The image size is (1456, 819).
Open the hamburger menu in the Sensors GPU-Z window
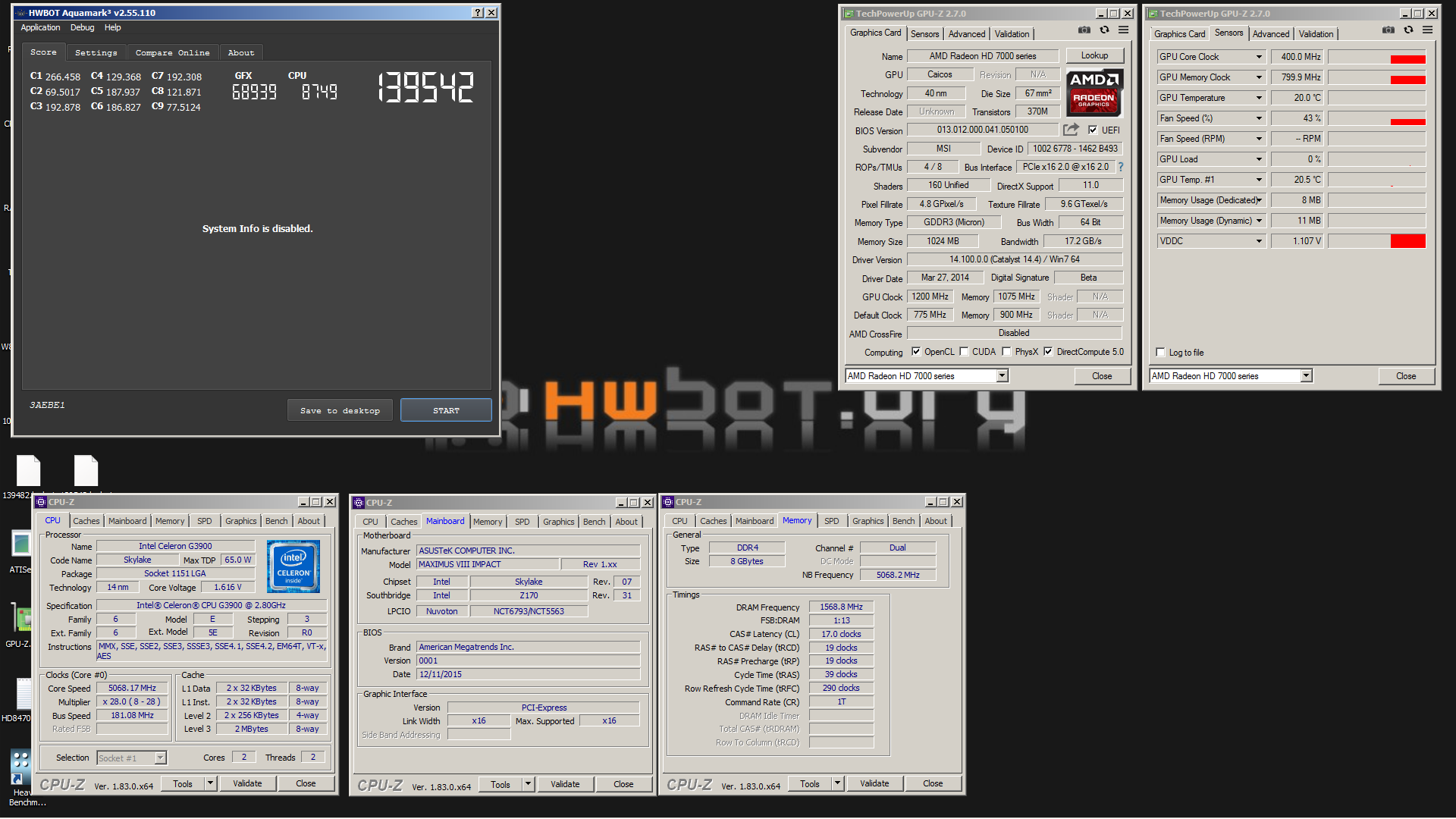1427,30
